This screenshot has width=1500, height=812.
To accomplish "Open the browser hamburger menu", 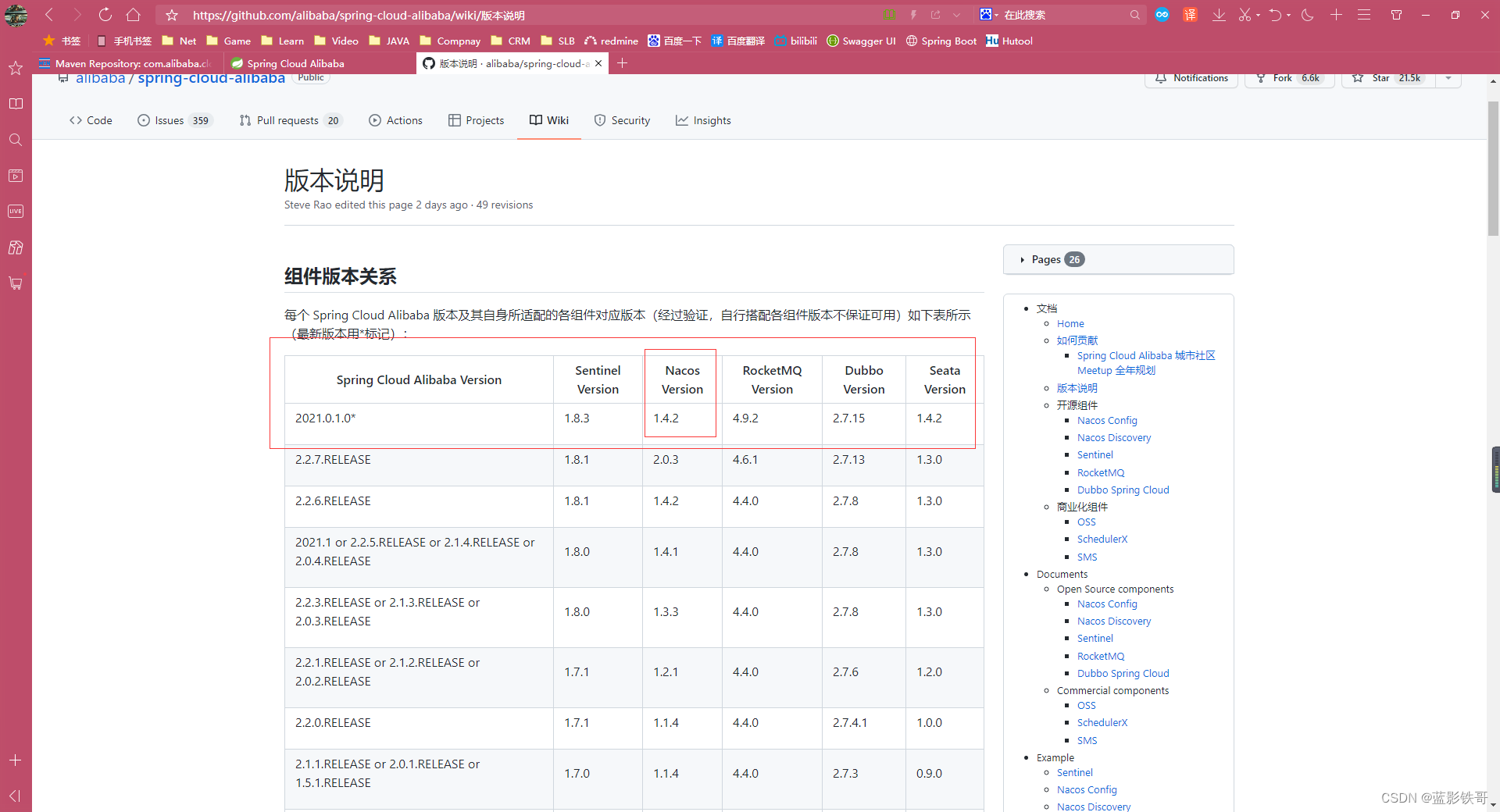I will coord(1364,15).
